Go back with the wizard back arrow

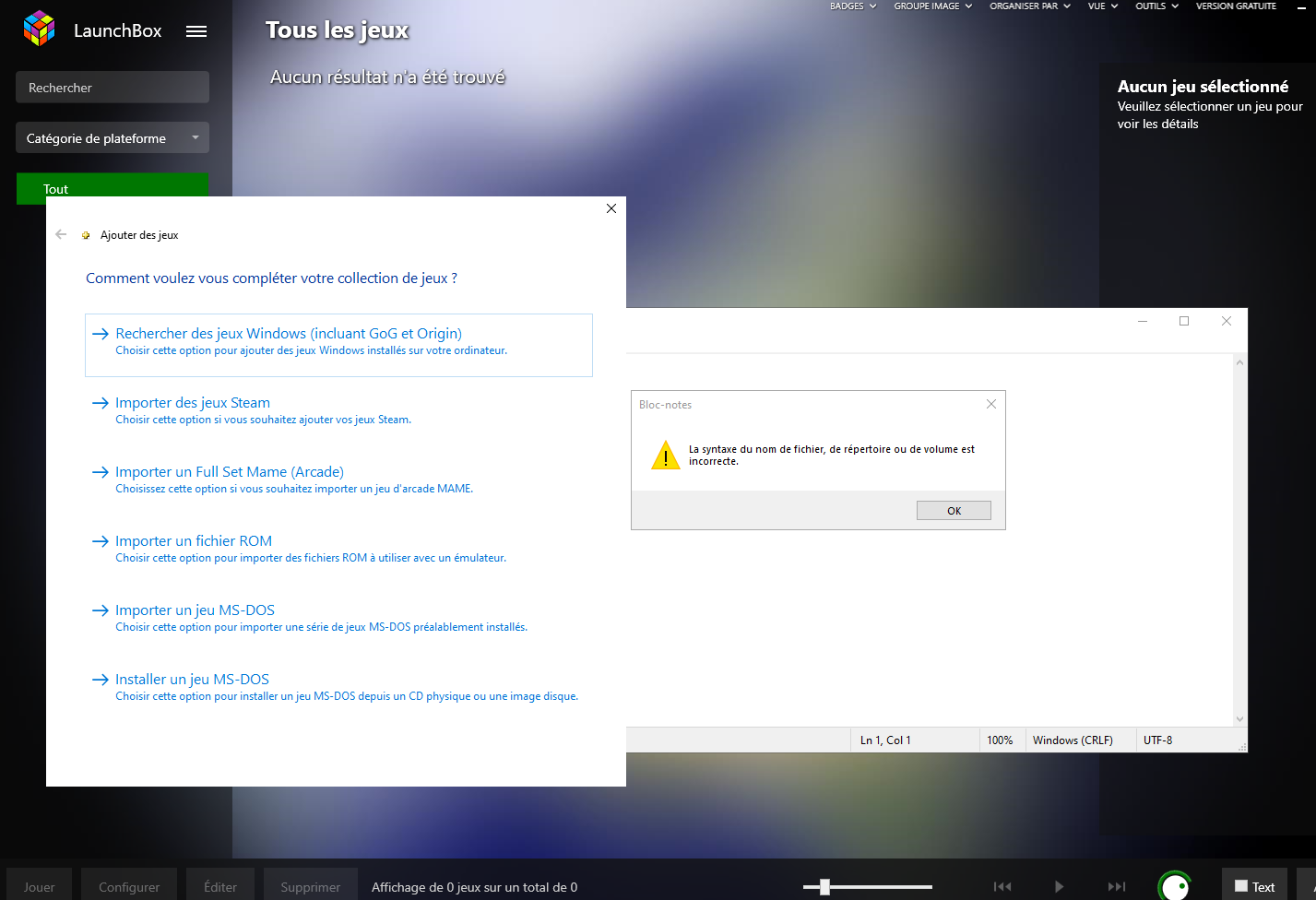click(61, 234)
